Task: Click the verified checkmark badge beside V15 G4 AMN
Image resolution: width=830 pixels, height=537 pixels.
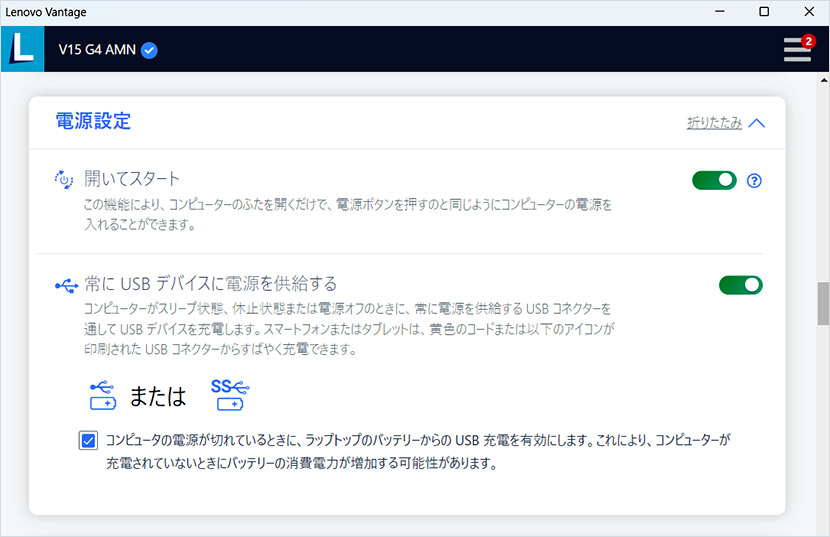Action: [149, 50]
